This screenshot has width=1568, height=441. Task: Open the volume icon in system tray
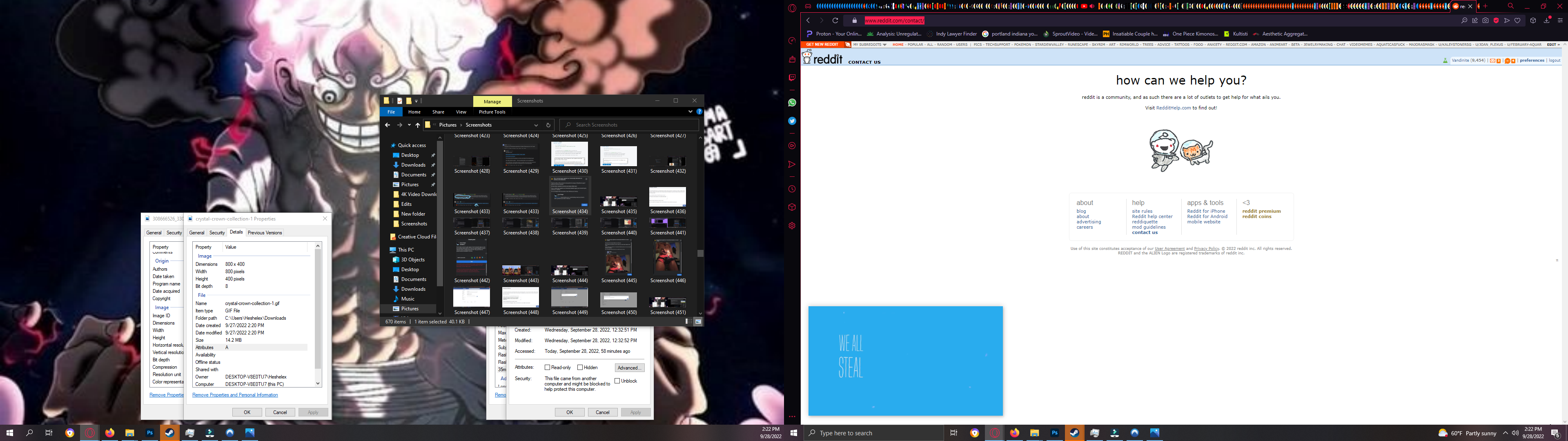(1515, 433)
